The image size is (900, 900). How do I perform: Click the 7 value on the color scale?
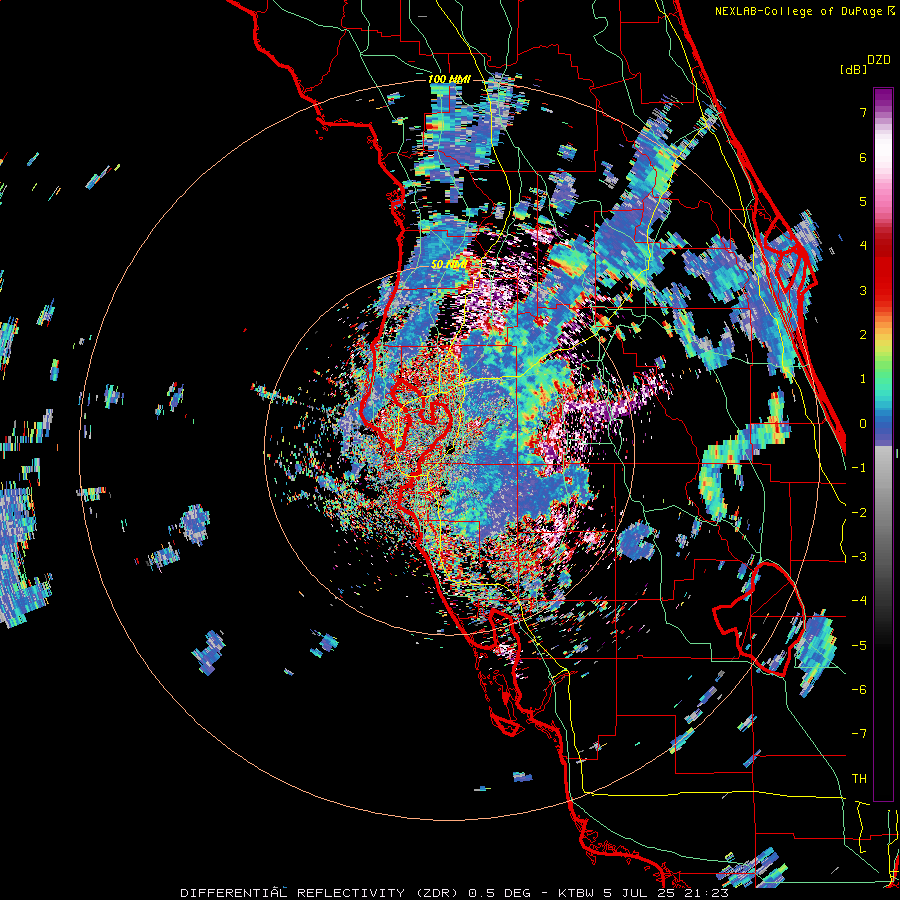tap(863, 112)
